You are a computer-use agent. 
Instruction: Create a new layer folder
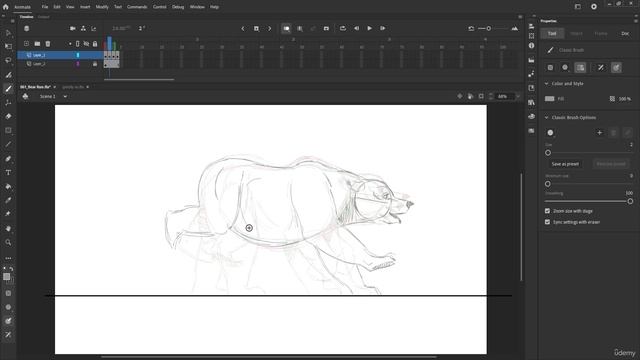click(37, 44)
